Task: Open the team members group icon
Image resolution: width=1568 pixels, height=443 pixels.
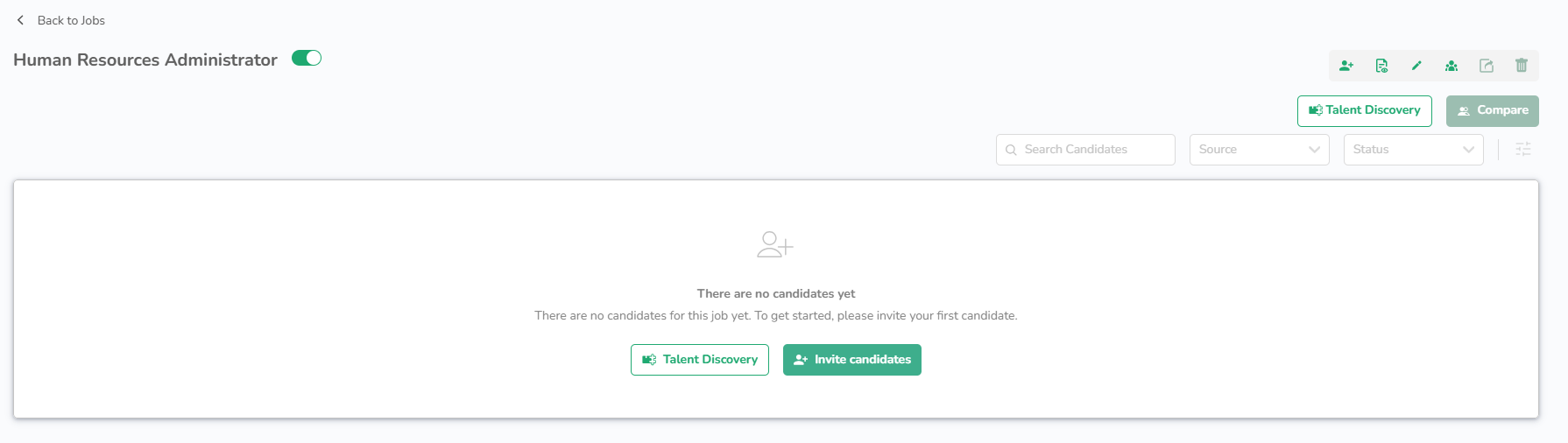Action: 1451,66
